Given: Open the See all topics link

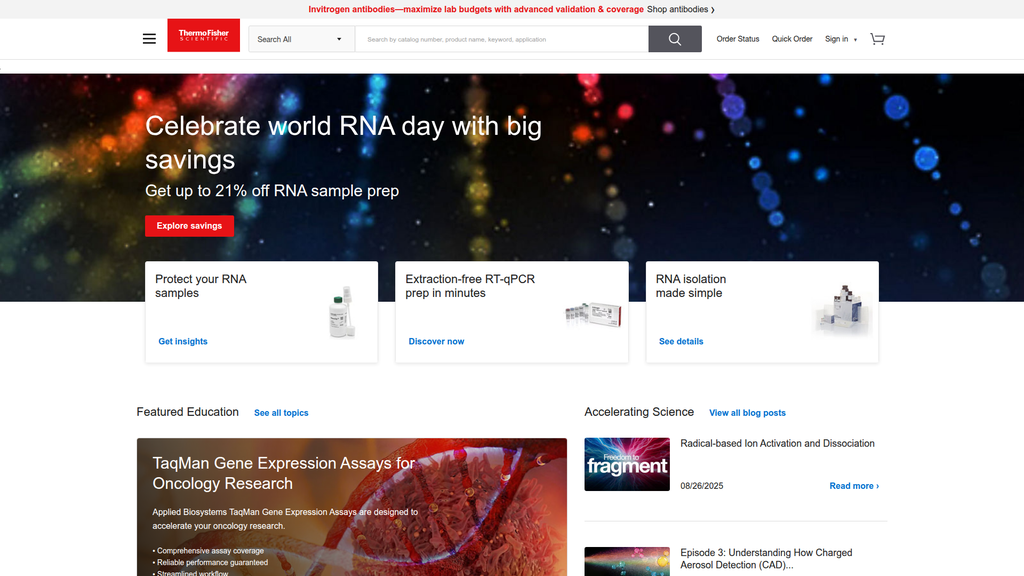Looking at the screenshot, I should pyautogui.click(x=281, y=413).
